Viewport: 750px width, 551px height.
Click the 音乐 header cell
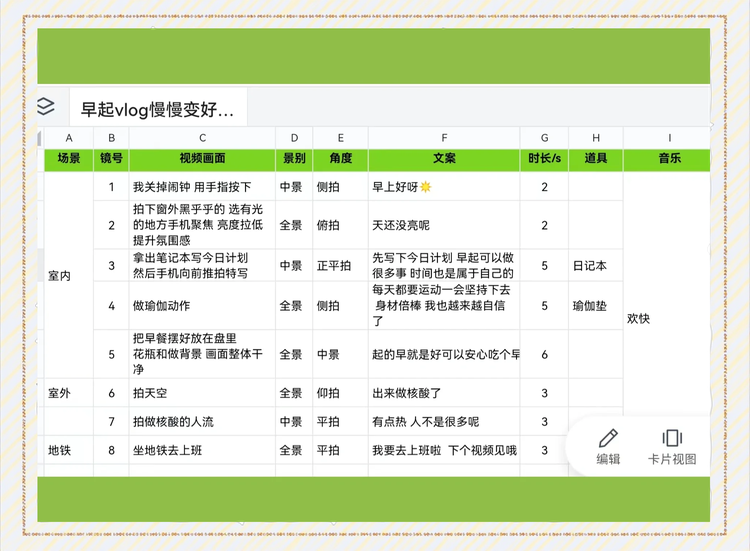(x=669, y=160)
